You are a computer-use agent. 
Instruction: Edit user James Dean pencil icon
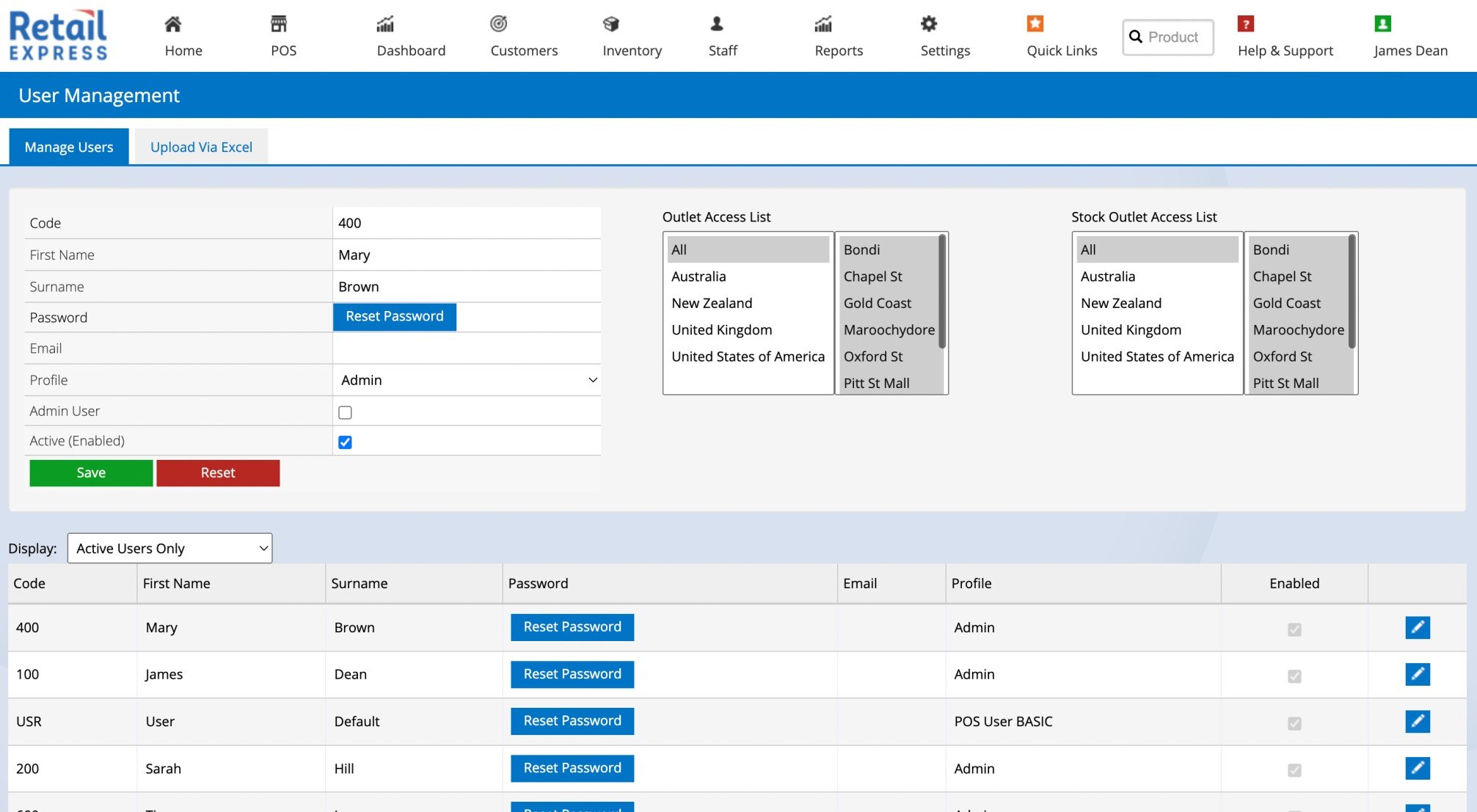click(1418, 674)
